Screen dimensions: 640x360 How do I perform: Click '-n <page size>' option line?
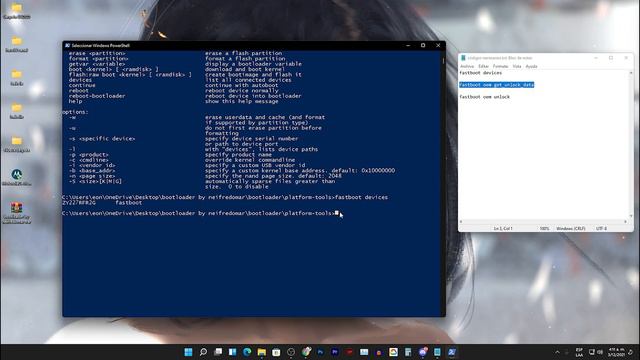[92, 176]
